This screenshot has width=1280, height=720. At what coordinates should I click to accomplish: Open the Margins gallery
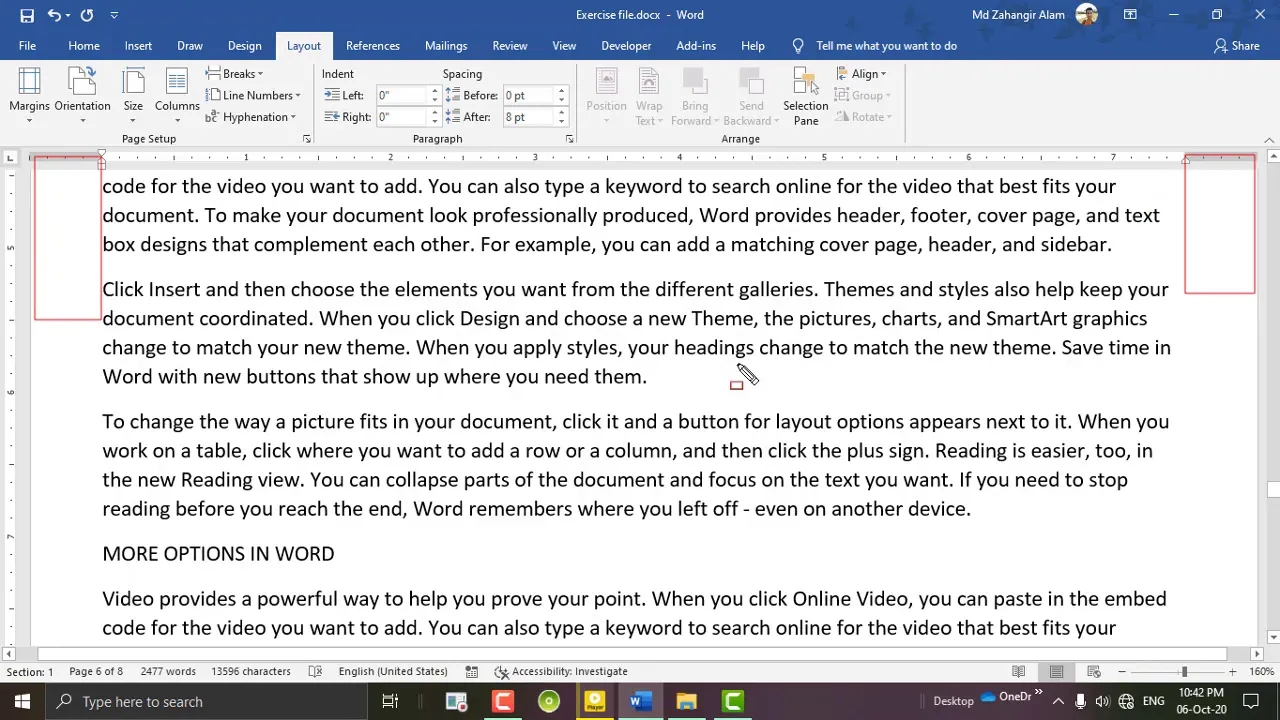tap(29, 96)
